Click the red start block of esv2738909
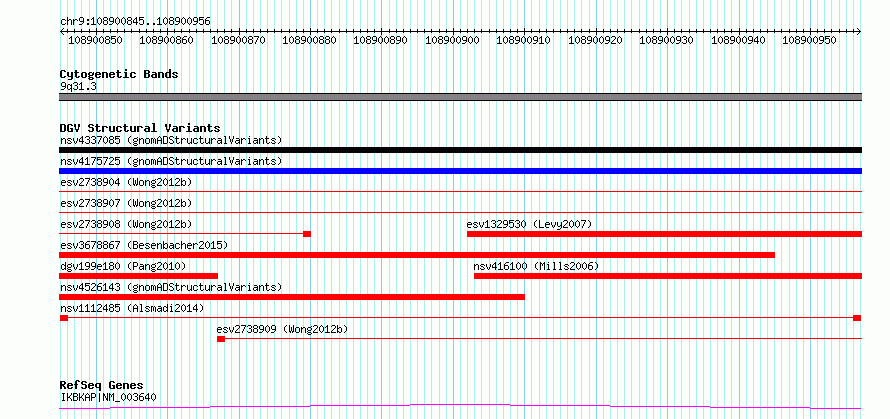 221,339
